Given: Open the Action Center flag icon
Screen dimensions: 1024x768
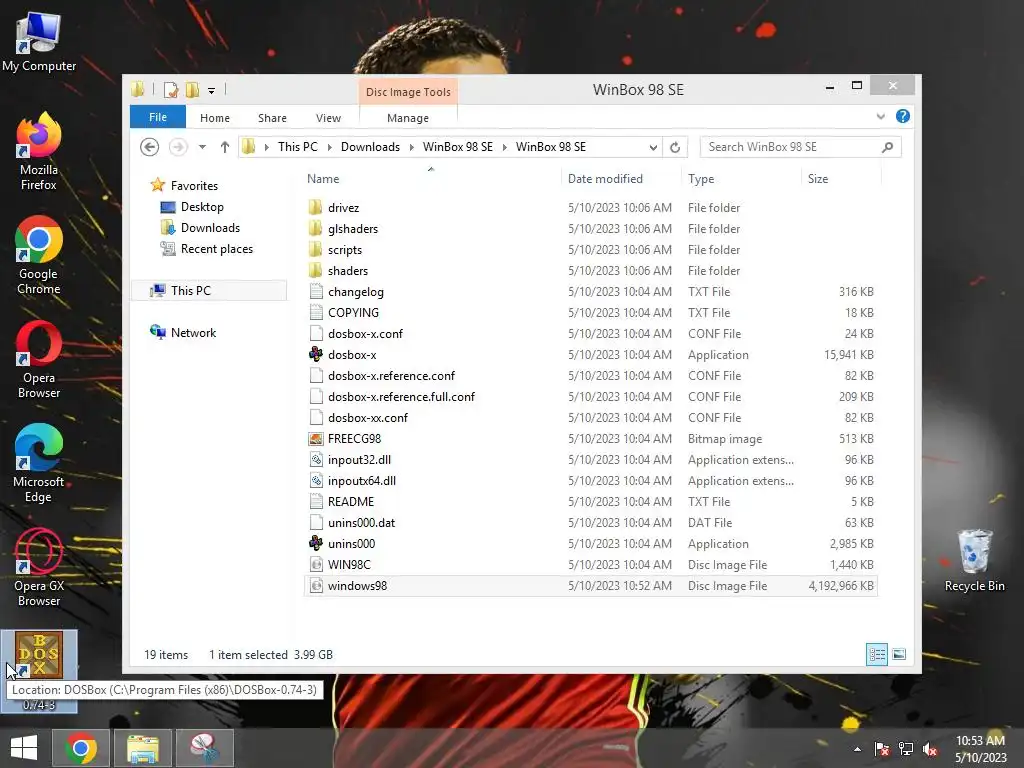Looking at the screenshot, I should pyautogui.click(x=882, y=749).
